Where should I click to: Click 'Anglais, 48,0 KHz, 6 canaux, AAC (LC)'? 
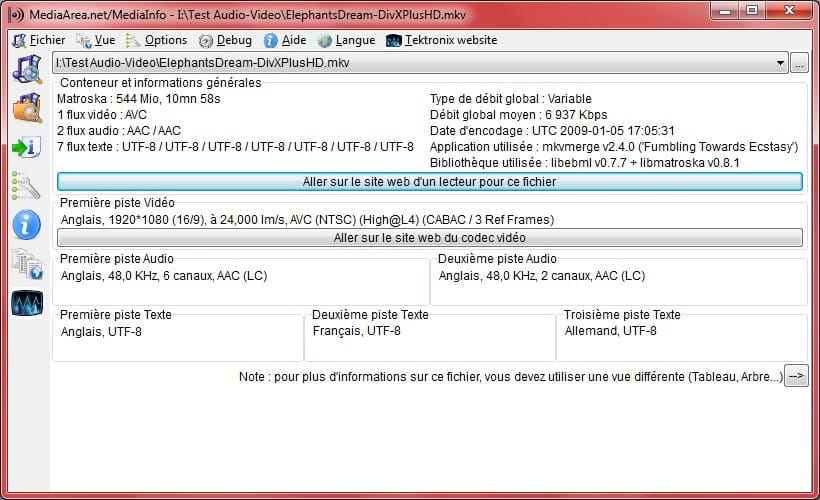(x=164, y=276)
